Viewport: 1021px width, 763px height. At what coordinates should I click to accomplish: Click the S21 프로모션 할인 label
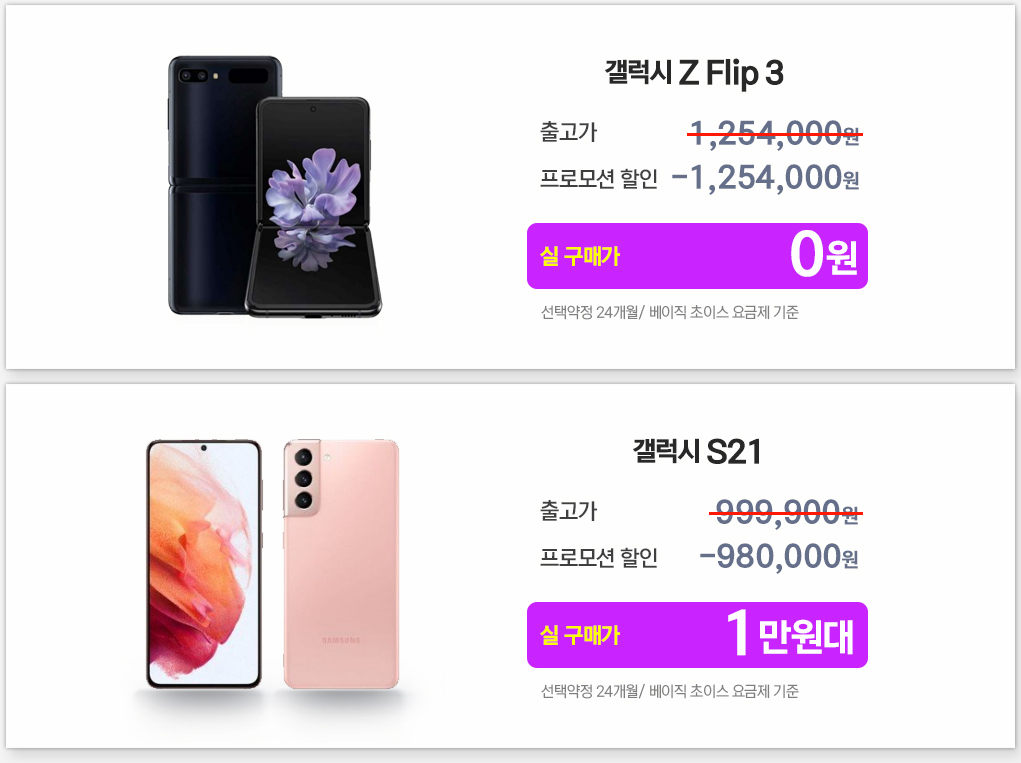(599, 557)
